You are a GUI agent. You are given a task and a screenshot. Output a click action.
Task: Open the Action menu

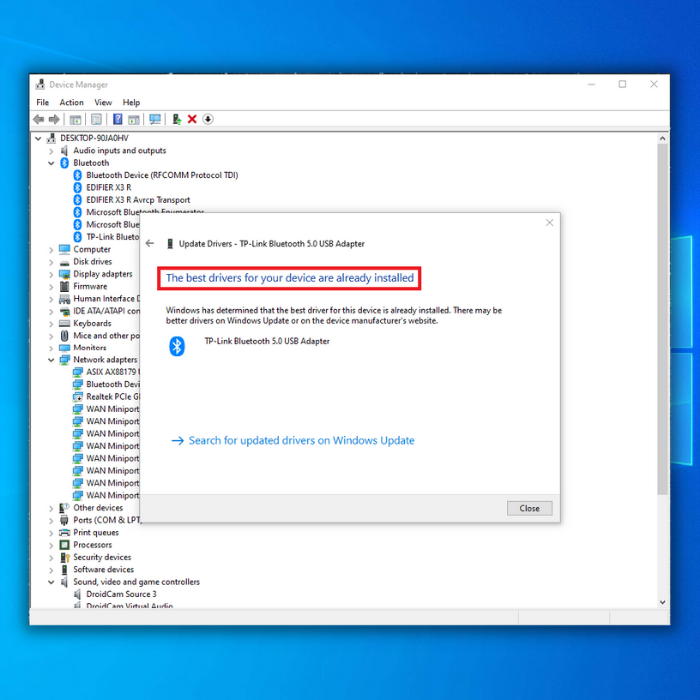[x=71, y=102]
